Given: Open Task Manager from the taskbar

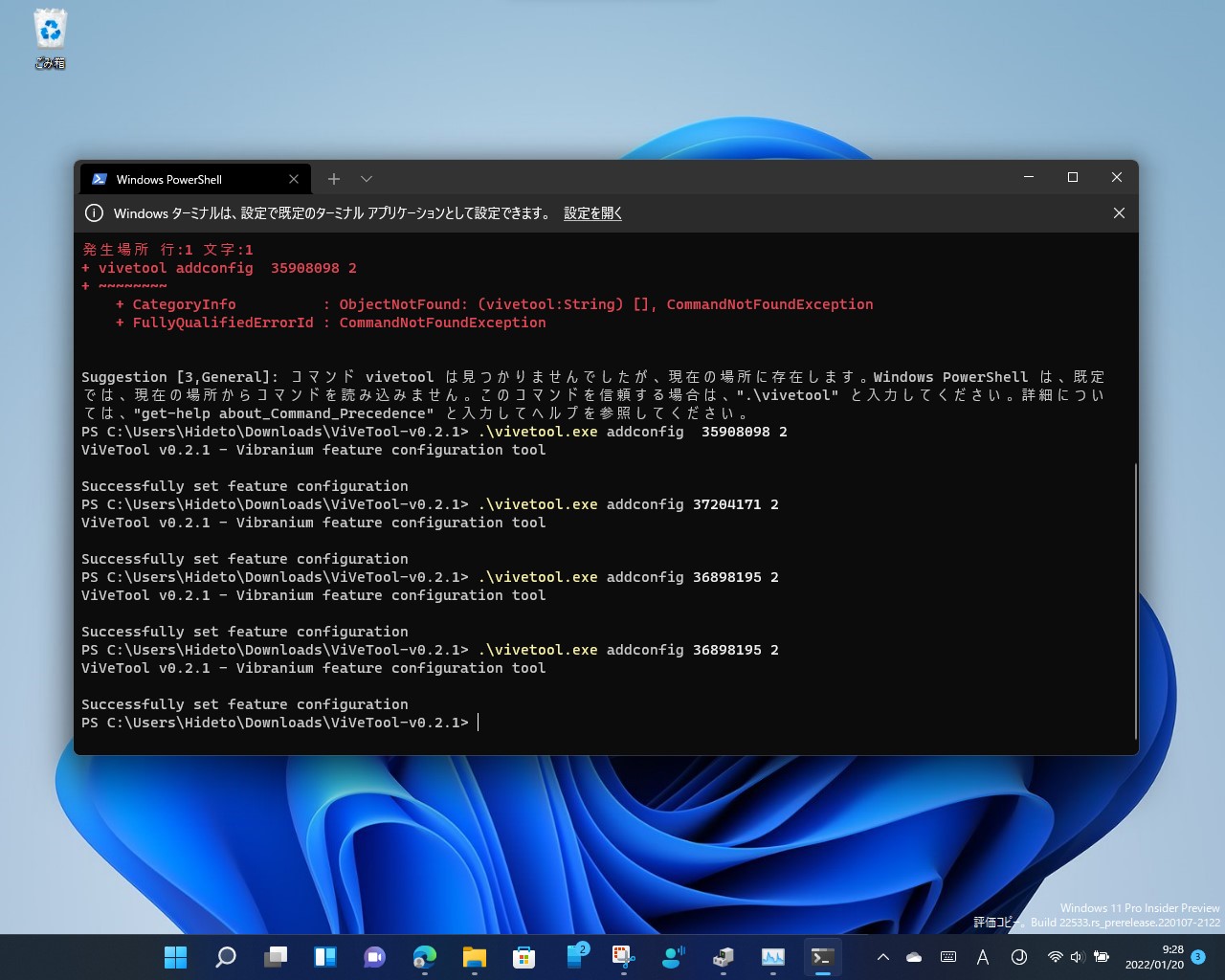Looking at the screenshot, I should coord(773,957).
